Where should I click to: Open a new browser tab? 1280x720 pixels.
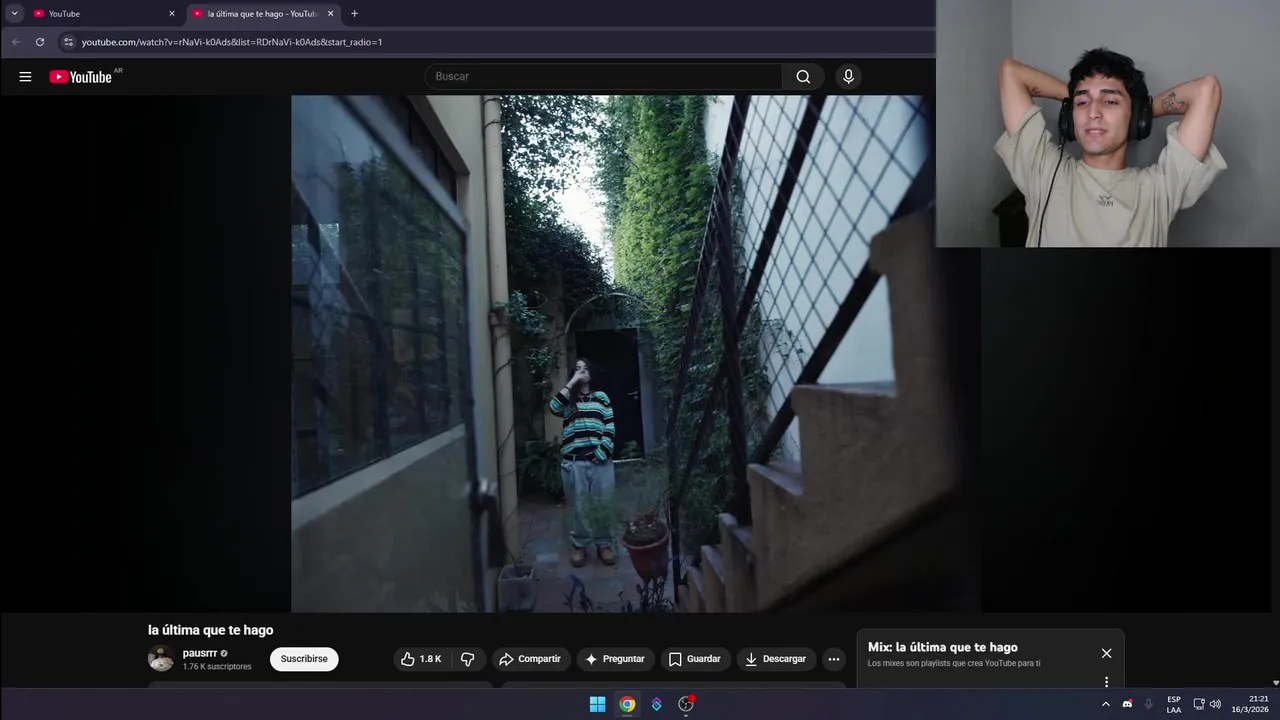354,14
